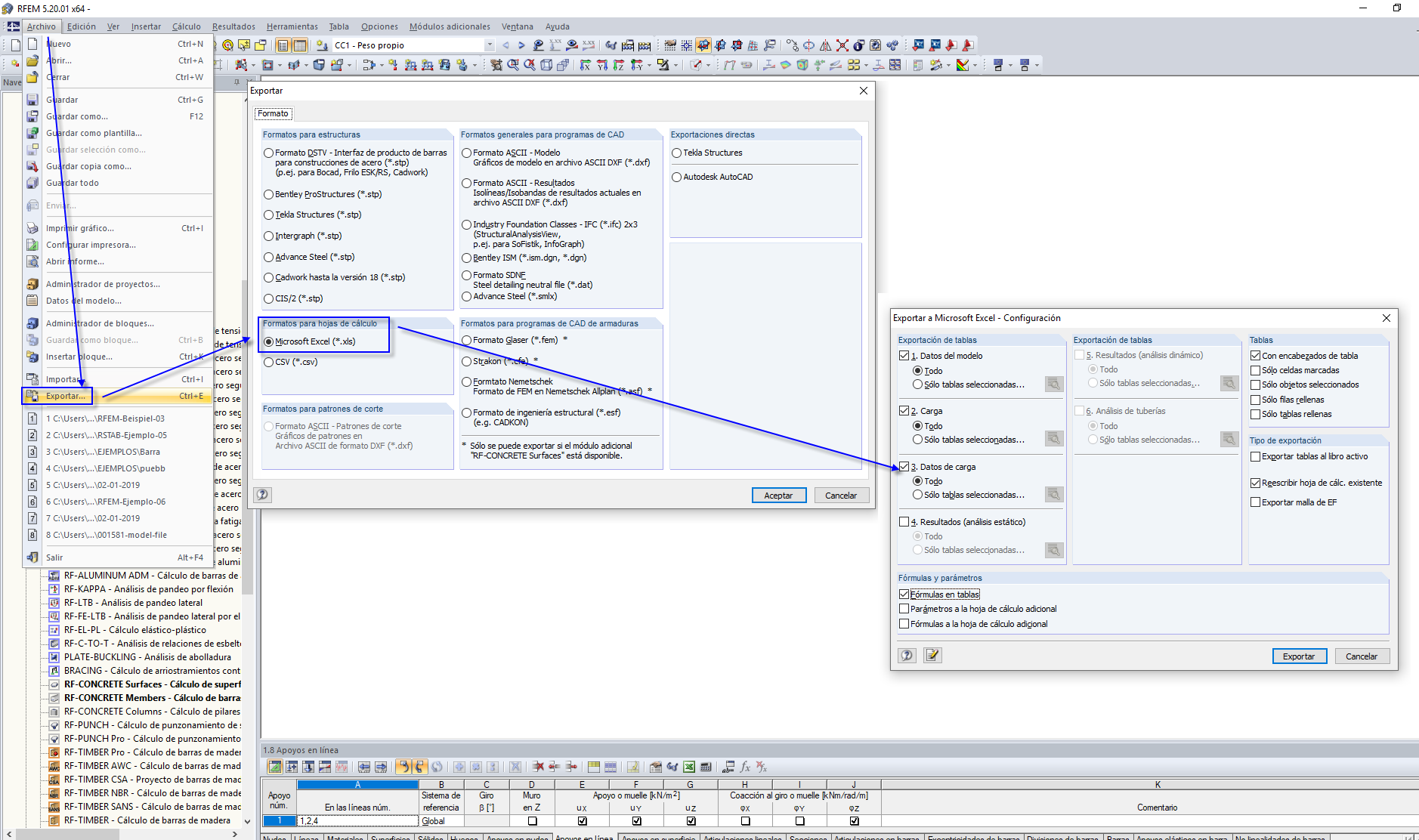The height and width of the screenshot is (840, 1419).
Task: Click 'Exportar' in the Excel configuration dialog
Action: [x=1299, y=656]
